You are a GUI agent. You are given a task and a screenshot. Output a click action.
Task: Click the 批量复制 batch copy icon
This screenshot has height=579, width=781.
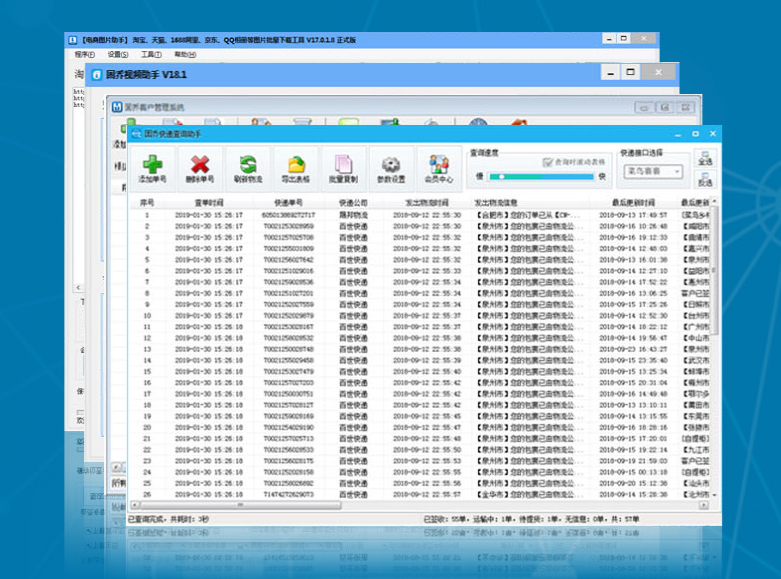pos(343,169)
